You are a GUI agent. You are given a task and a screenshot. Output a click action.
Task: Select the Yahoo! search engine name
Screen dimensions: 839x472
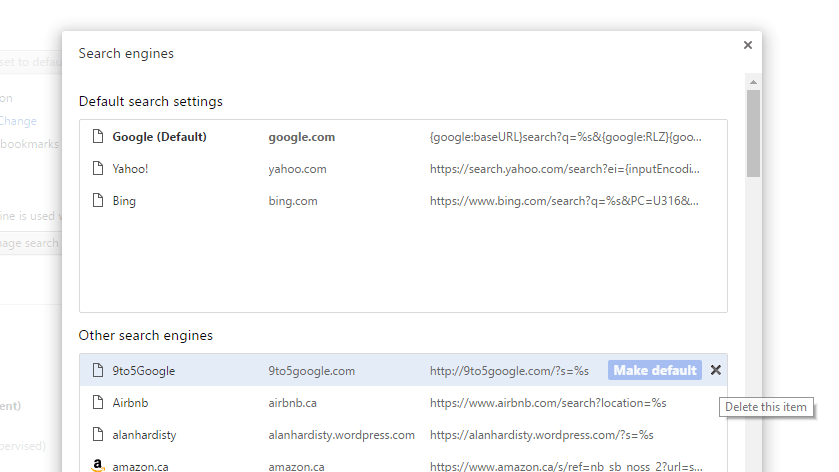tap(130, 169)
